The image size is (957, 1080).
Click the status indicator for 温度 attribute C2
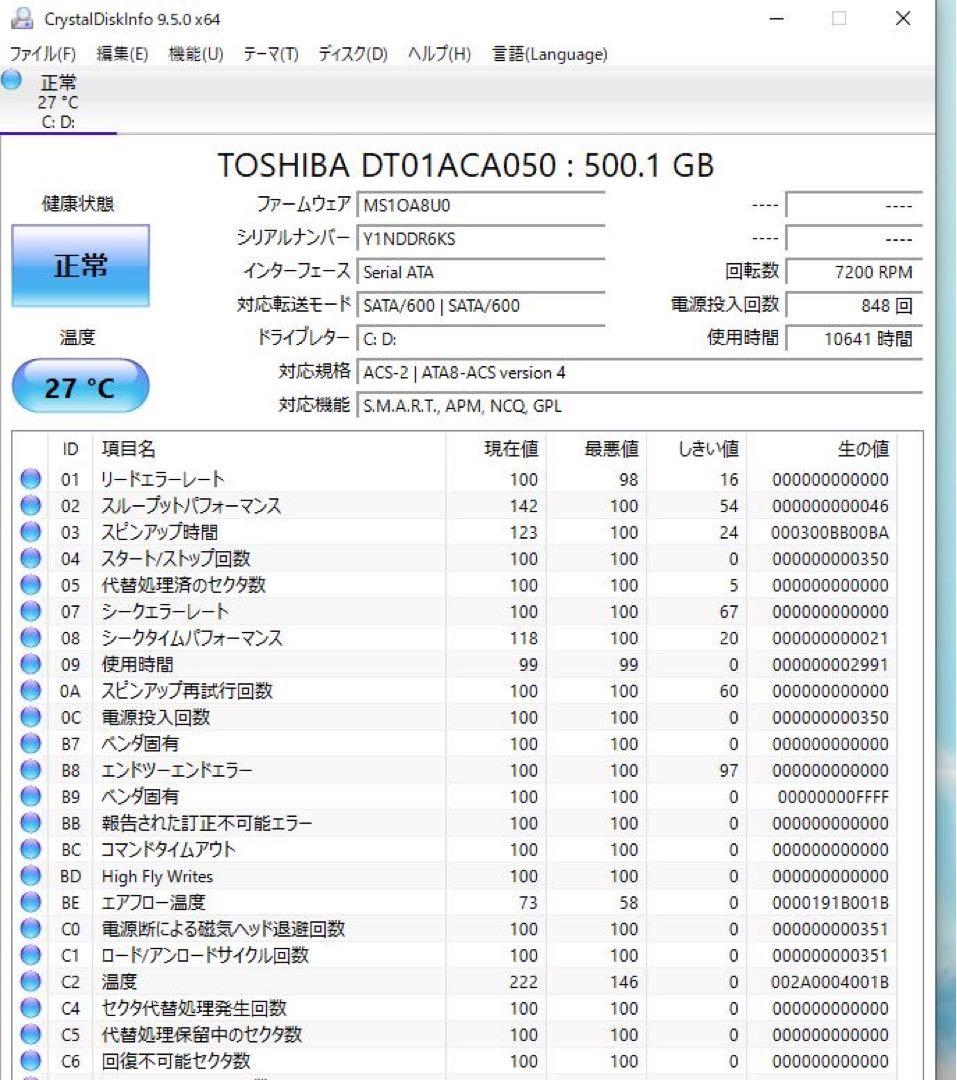point(29,981)
